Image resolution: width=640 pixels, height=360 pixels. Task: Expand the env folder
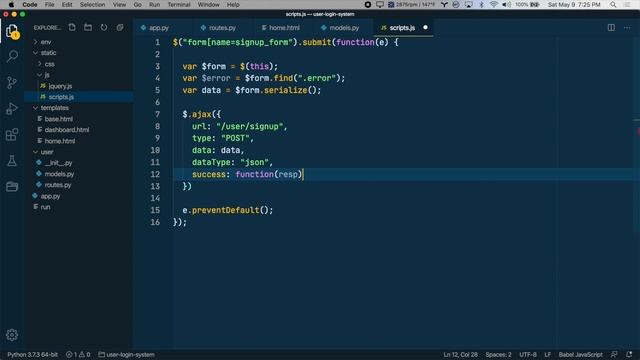pyautogui.click(x=46, y=42)
